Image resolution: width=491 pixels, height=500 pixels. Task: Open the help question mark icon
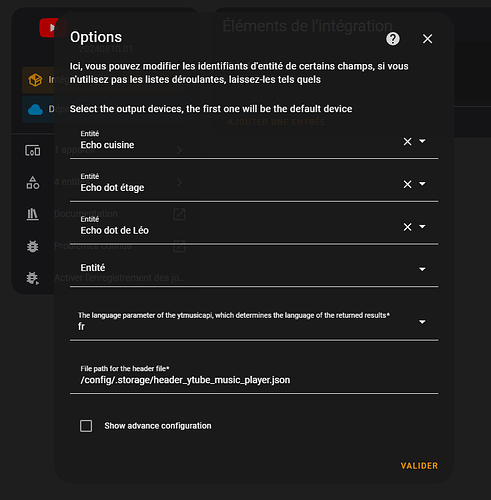[393, 39]
